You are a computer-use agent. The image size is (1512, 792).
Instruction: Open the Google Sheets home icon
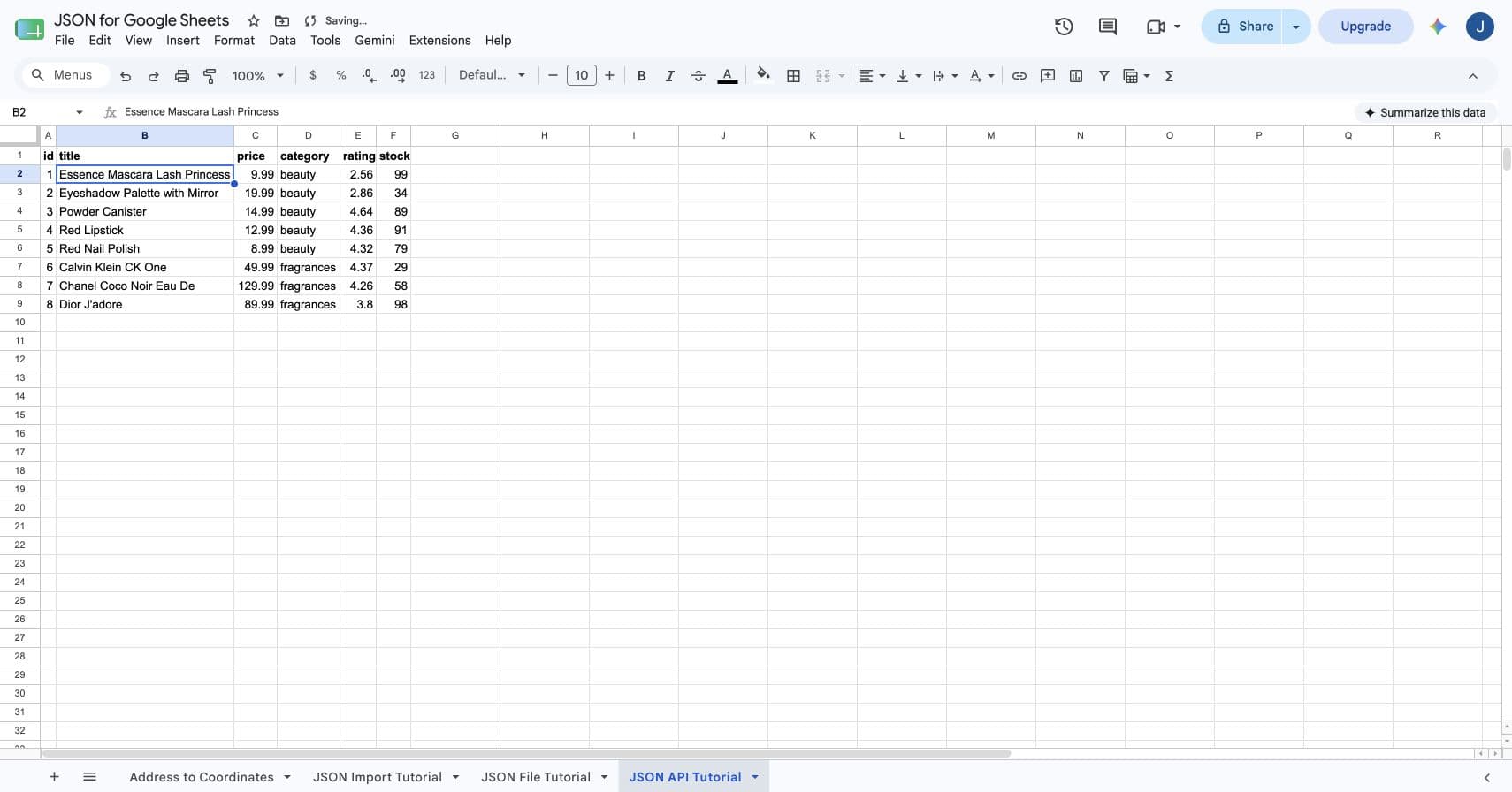point(29,29)
